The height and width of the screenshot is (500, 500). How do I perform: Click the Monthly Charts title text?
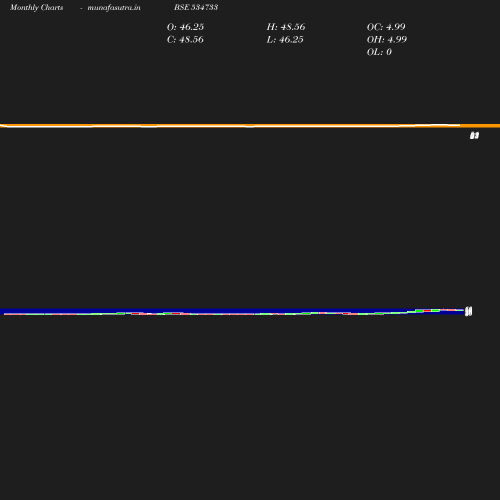point(37,7)
